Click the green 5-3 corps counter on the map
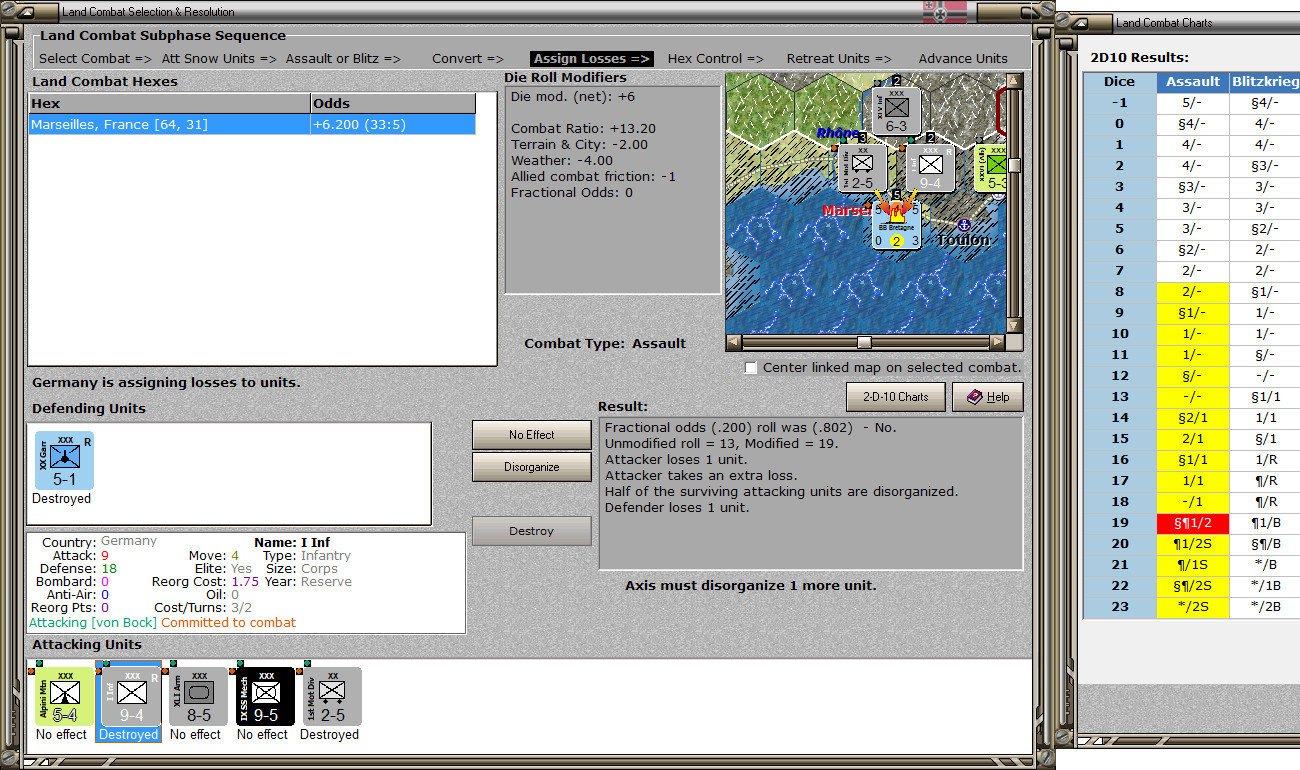1300x770 pixels. pos(991,168)
